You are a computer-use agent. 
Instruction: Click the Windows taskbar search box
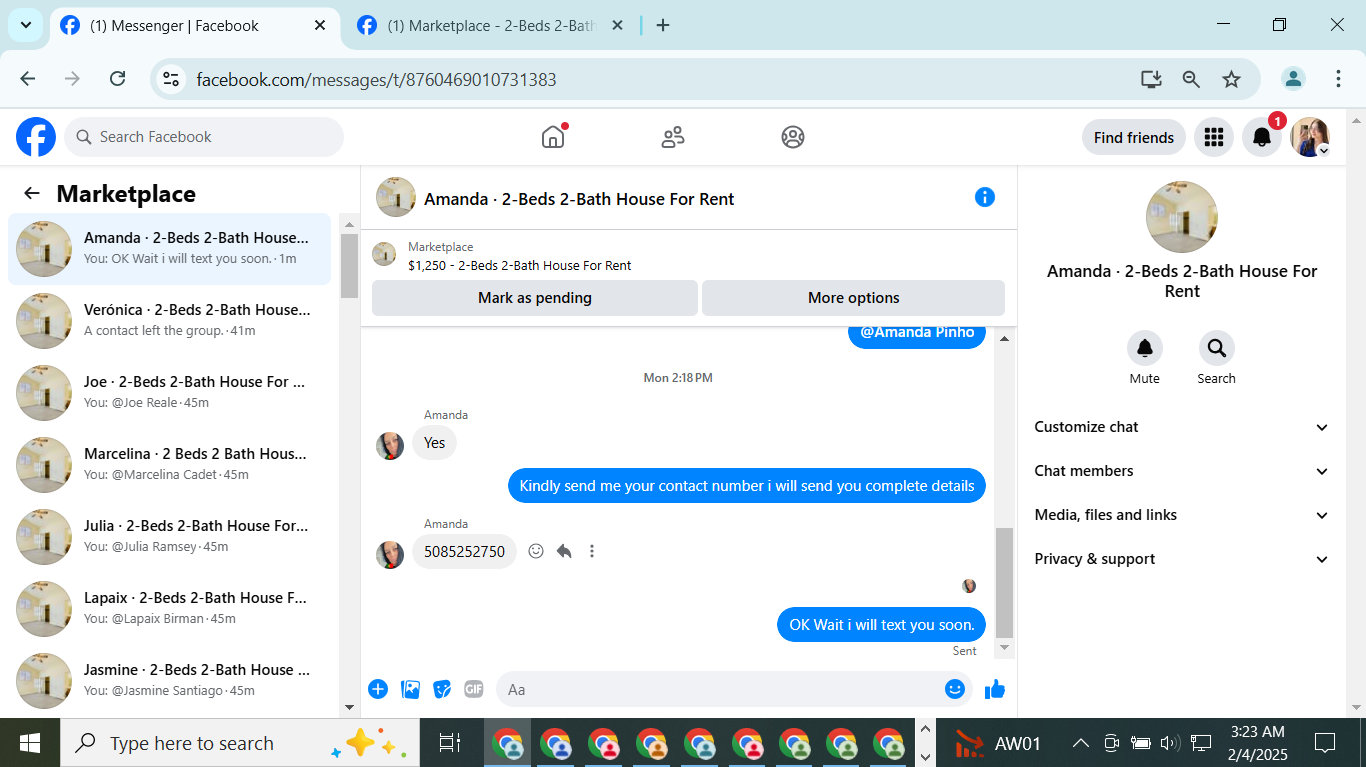coord(238,743)
